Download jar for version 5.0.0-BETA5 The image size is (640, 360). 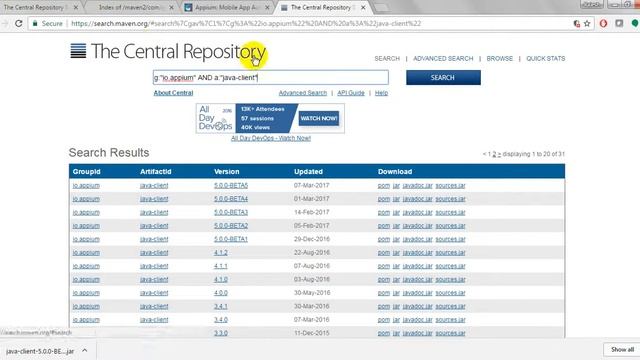(396, 185)
